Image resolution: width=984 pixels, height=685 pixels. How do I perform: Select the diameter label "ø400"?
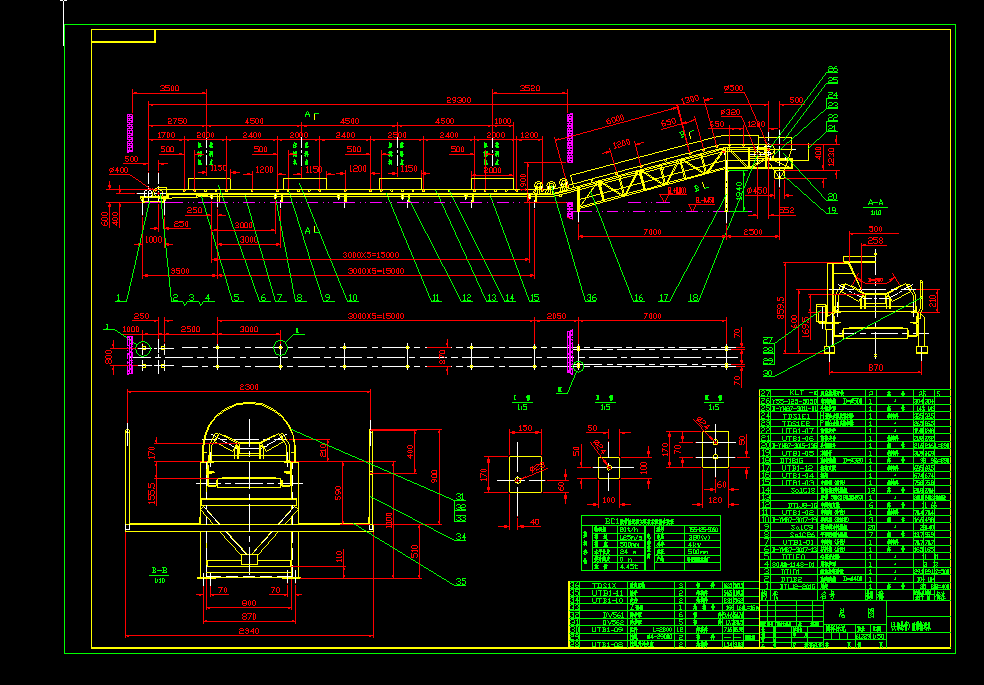(x=118, y=171)
